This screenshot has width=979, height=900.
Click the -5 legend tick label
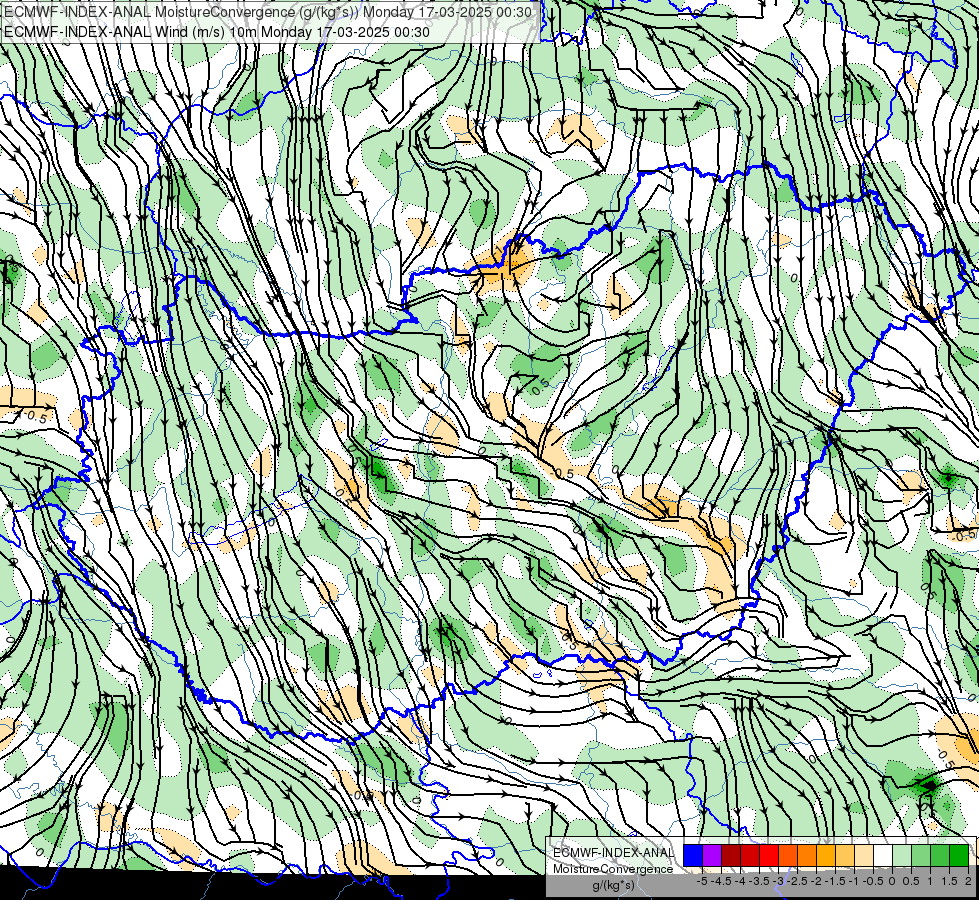tap(702, 881)
